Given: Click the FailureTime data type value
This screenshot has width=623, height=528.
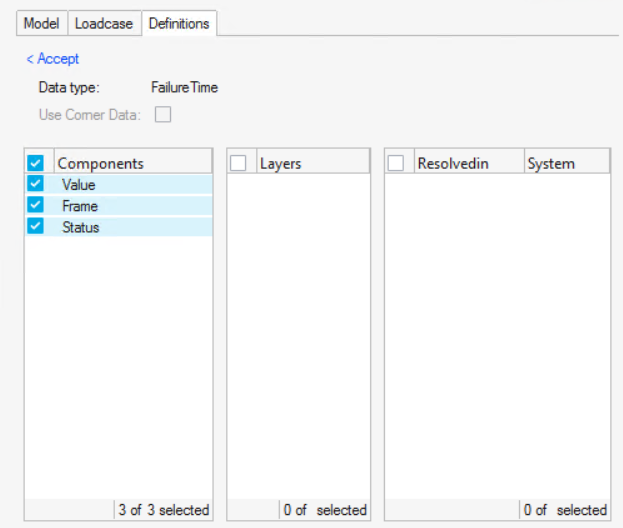Looking at the screenshot, I should [184, 87].
